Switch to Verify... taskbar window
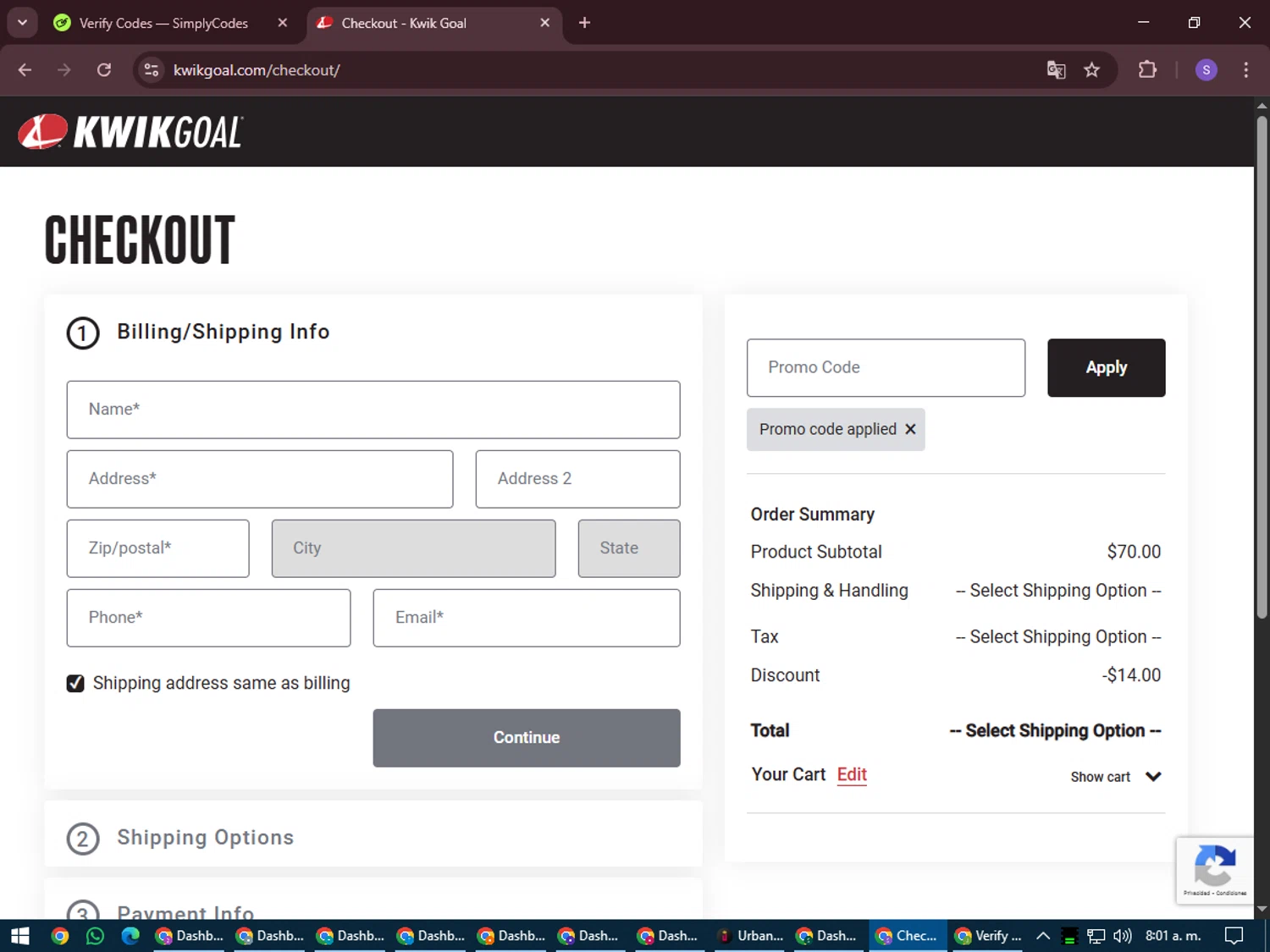1270x952 pixels. pos(988,936)
